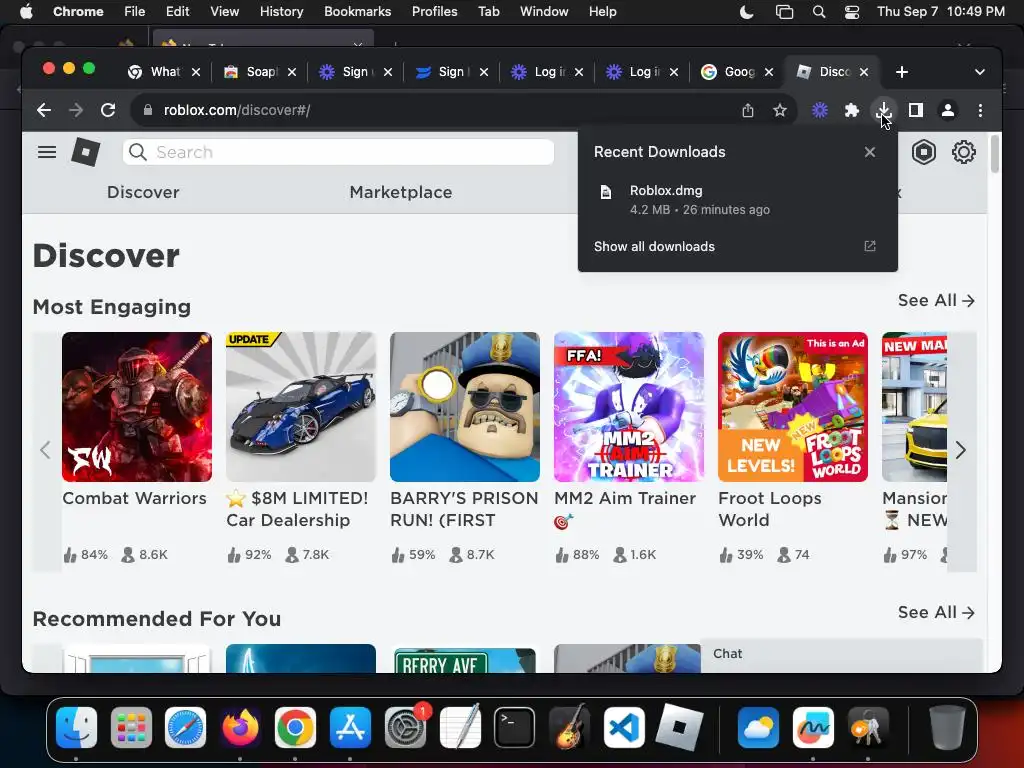Open downloads page via external-link icon
The width and height of the screenshot is (1024, 768).
(x=869, y=246)
